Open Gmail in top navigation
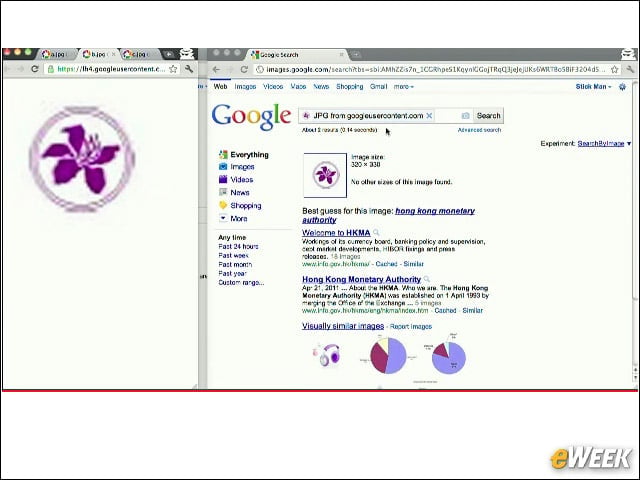 (x=378, y=87)
